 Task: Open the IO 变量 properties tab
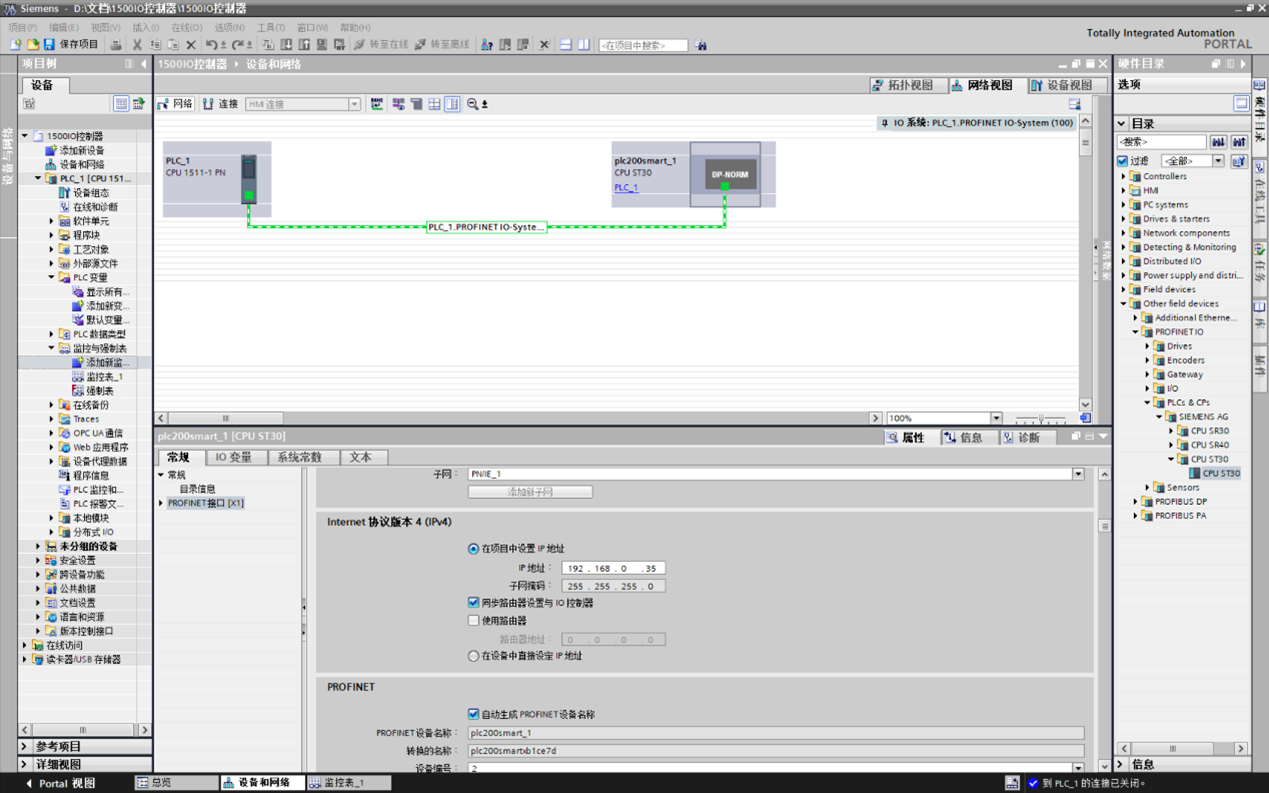point(234,457)
